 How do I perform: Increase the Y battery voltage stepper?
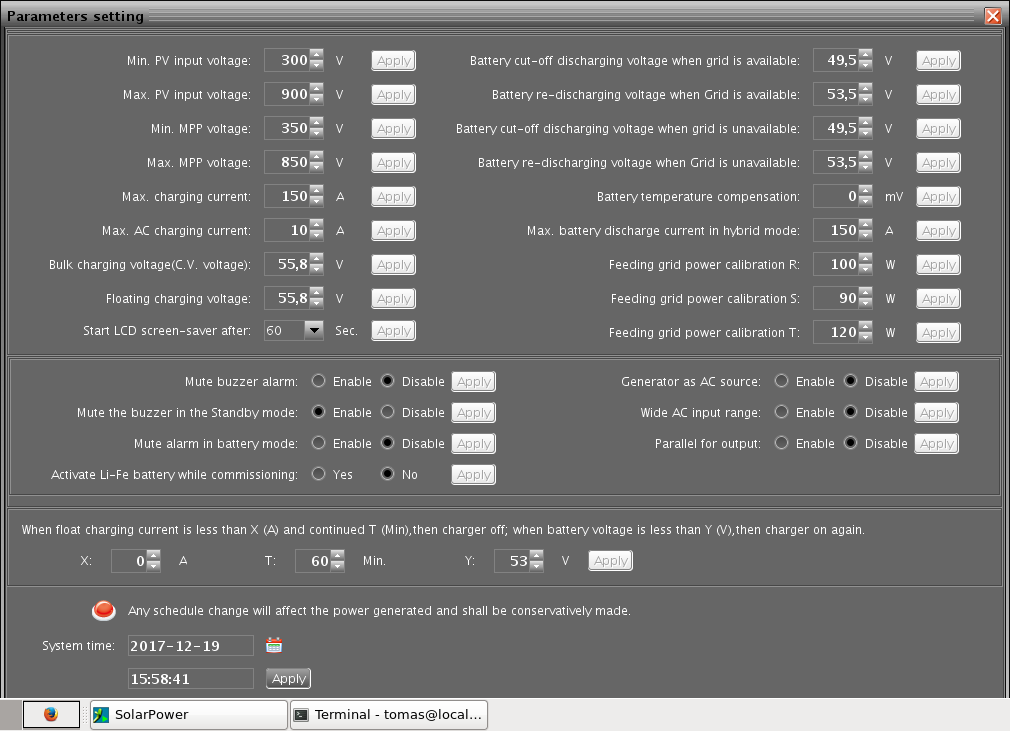pyautogui.click(x=537, y=555)
